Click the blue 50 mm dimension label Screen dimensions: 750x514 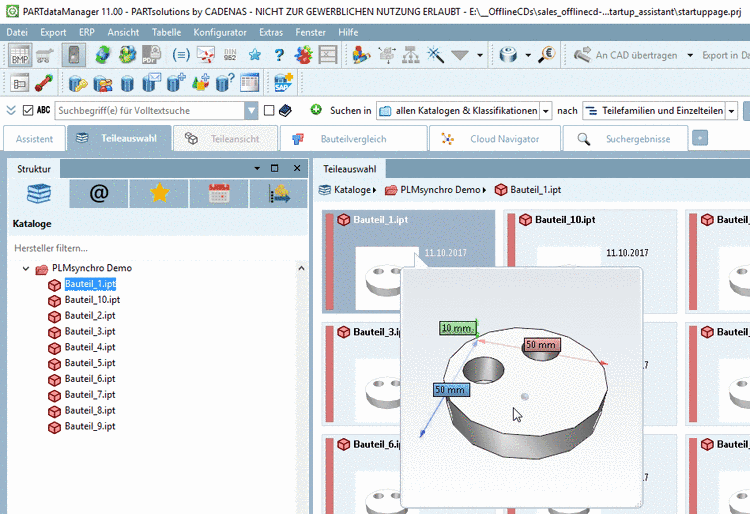[451, 390]
